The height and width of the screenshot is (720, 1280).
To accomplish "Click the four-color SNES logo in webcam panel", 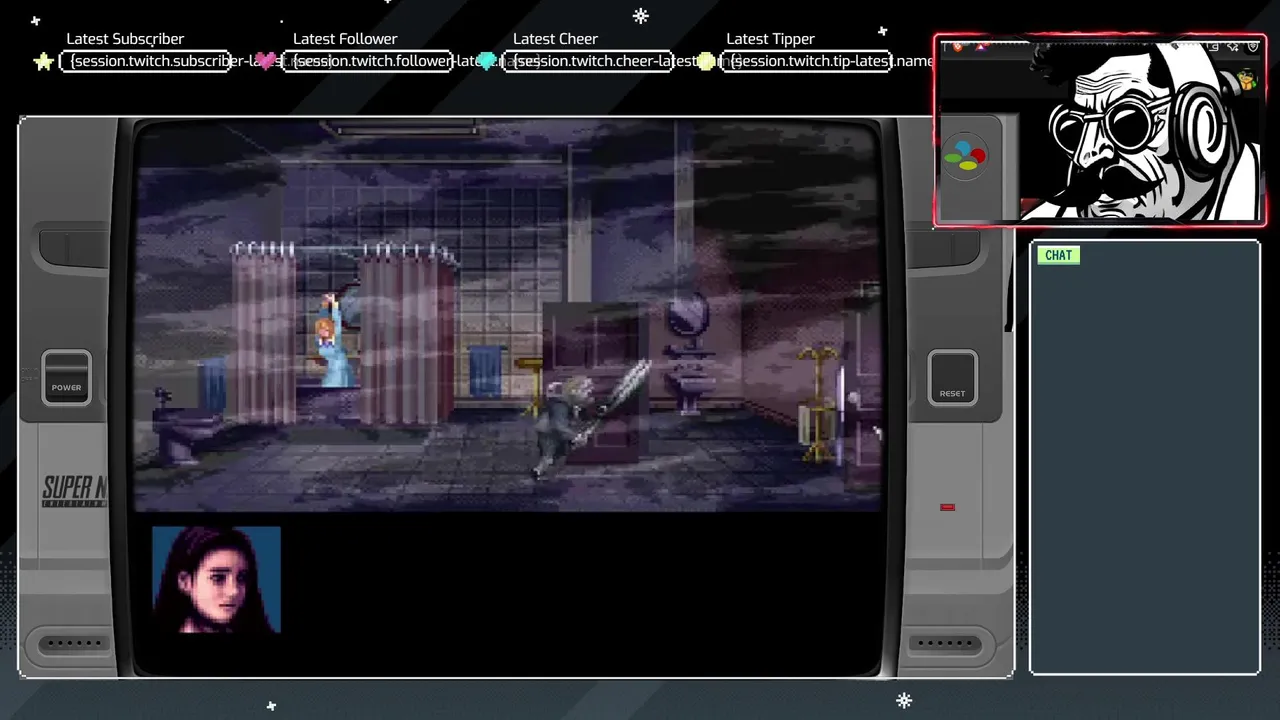I will pyautogui.click(x=966, y=158).
